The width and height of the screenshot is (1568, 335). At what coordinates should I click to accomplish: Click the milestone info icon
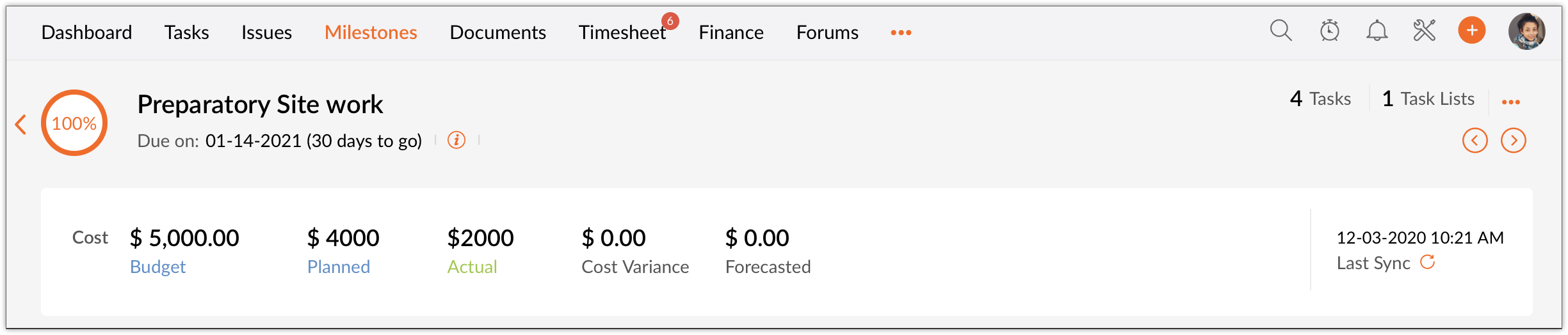457,140
